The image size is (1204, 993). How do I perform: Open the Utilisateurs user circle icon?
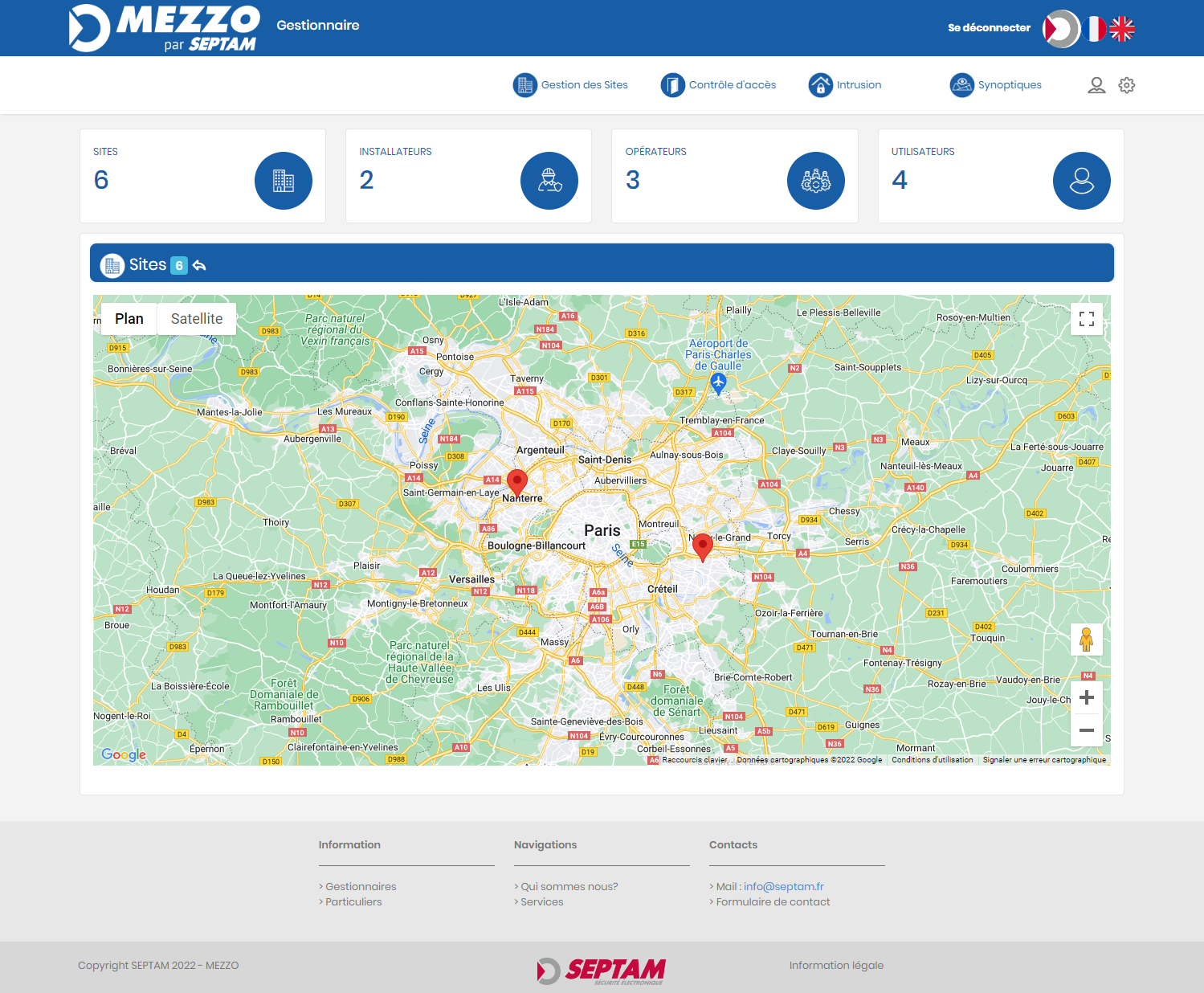[x=1081, y=181]
